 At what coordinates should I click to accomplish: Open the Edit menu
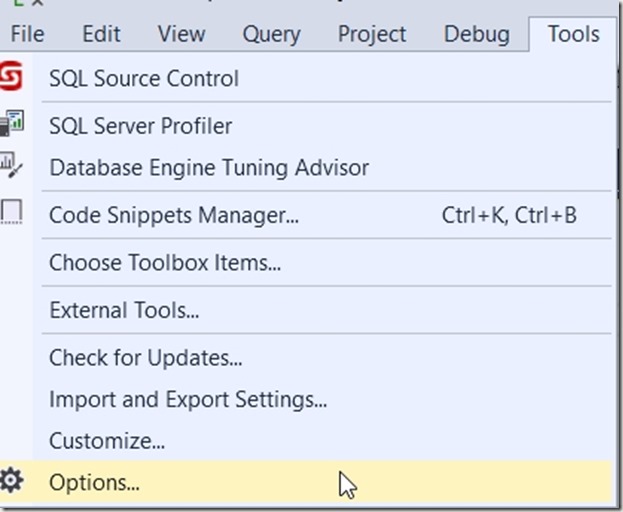(101, 33)
